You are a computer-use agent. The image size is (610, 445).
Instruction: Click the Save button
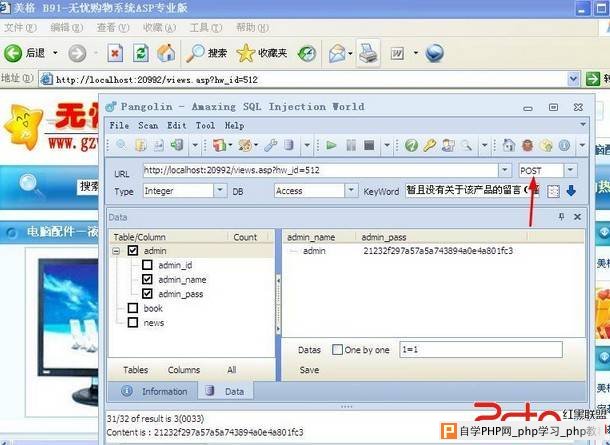click(309, 370)
